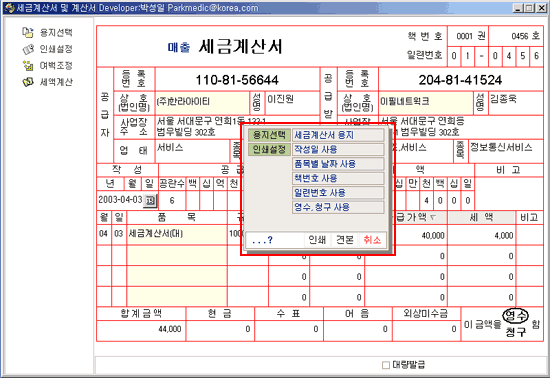550x378 pixels.
Task: Click the circled 영수 stamp mark
Action: 515,316
